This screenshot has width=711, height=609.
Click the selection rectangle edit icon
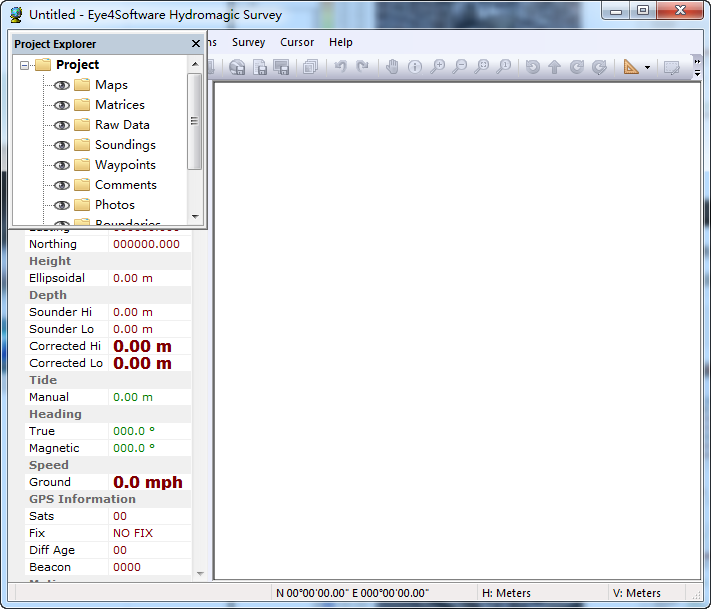671,67
